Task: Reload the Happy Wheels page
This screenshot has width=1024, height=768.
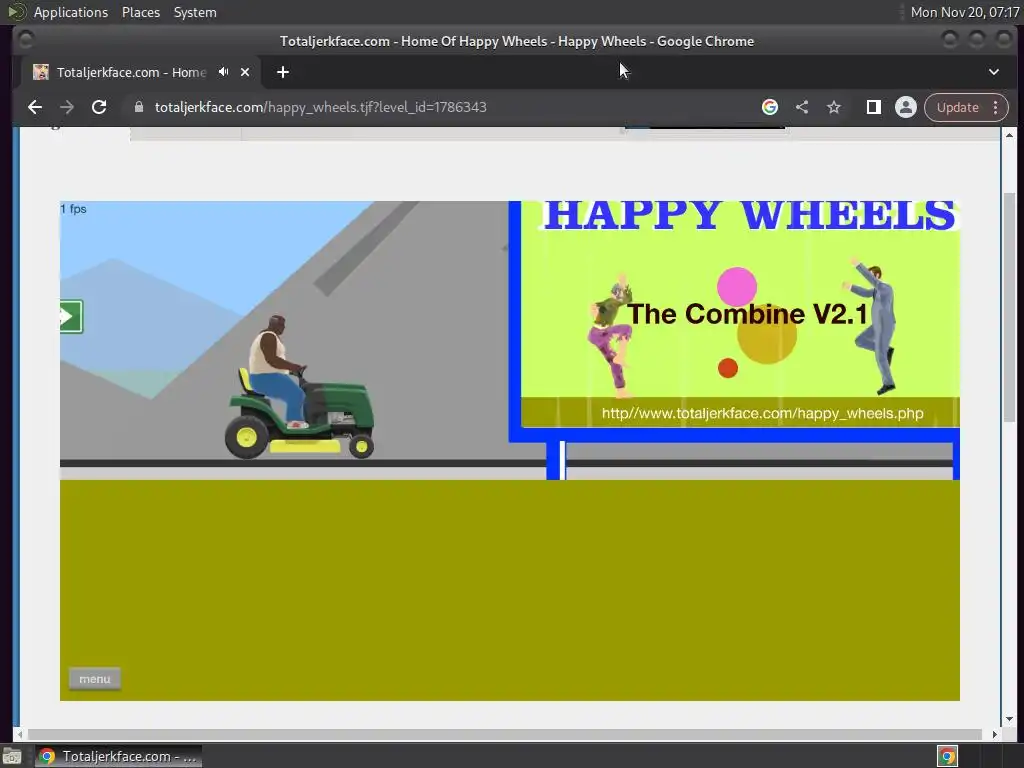Action: click(99, 107)
